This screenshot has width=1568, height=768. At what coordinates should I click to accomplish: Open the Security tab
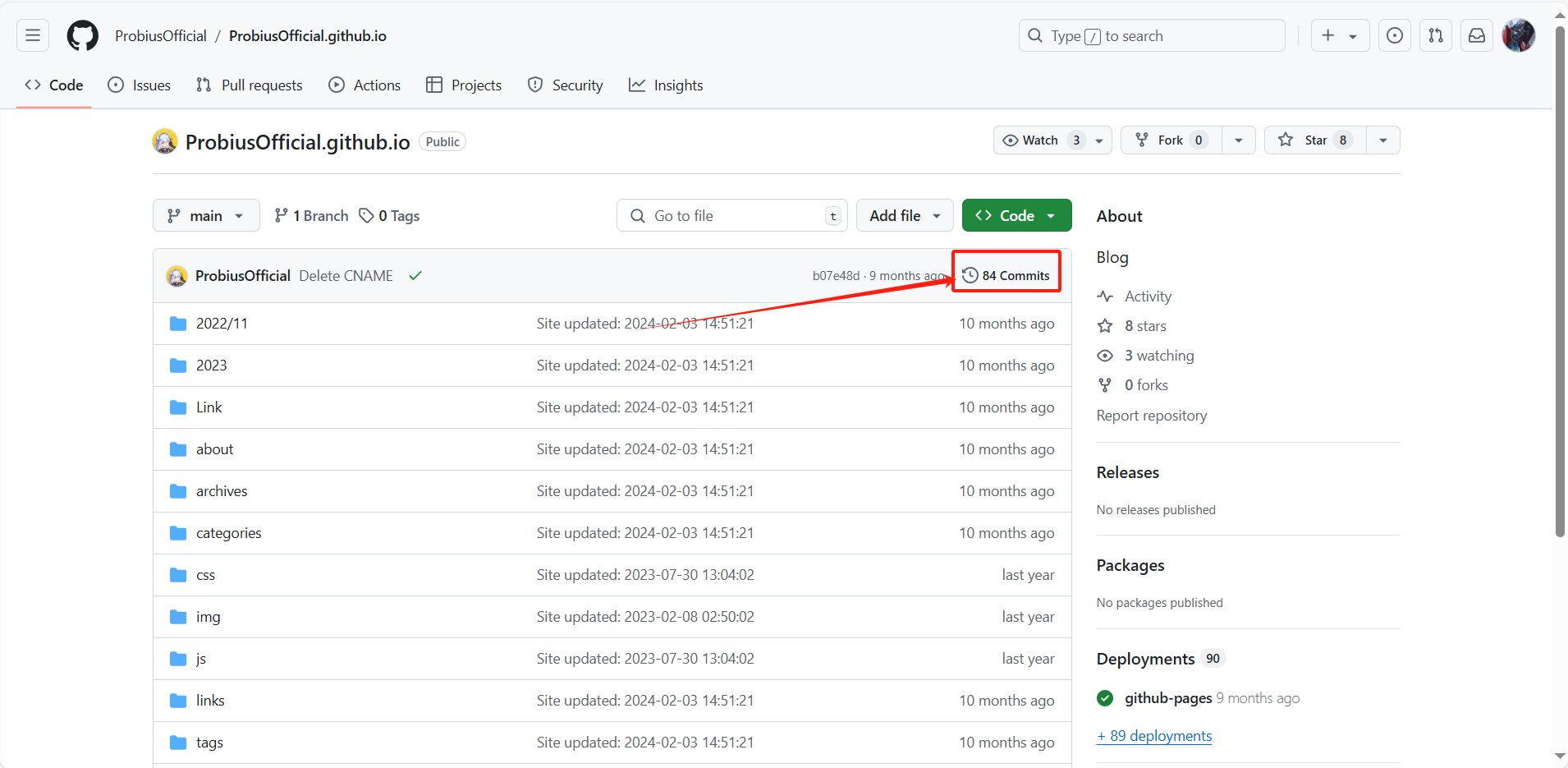(x=565, y=85)
